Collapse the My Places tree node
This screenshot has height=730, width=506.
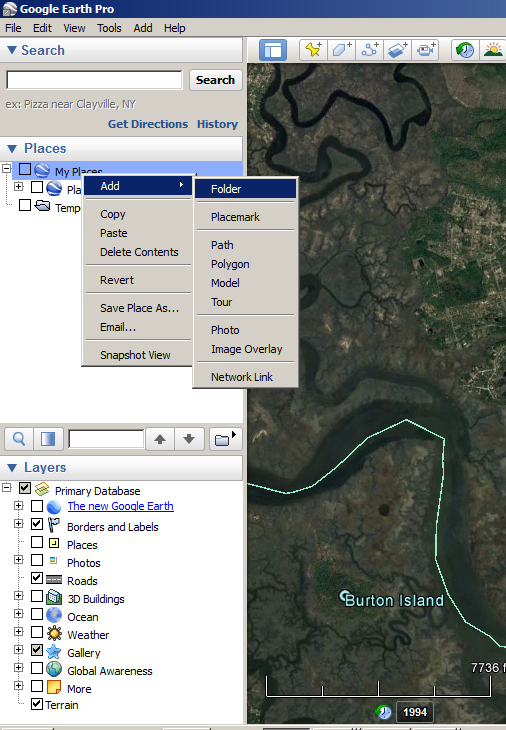pyautogui.click(x=7, y=168)
